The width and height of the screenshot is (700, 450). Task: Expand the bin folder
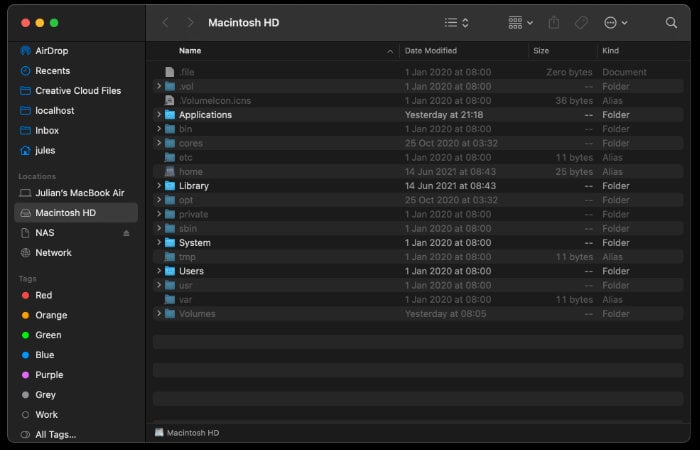pos(158,129)
